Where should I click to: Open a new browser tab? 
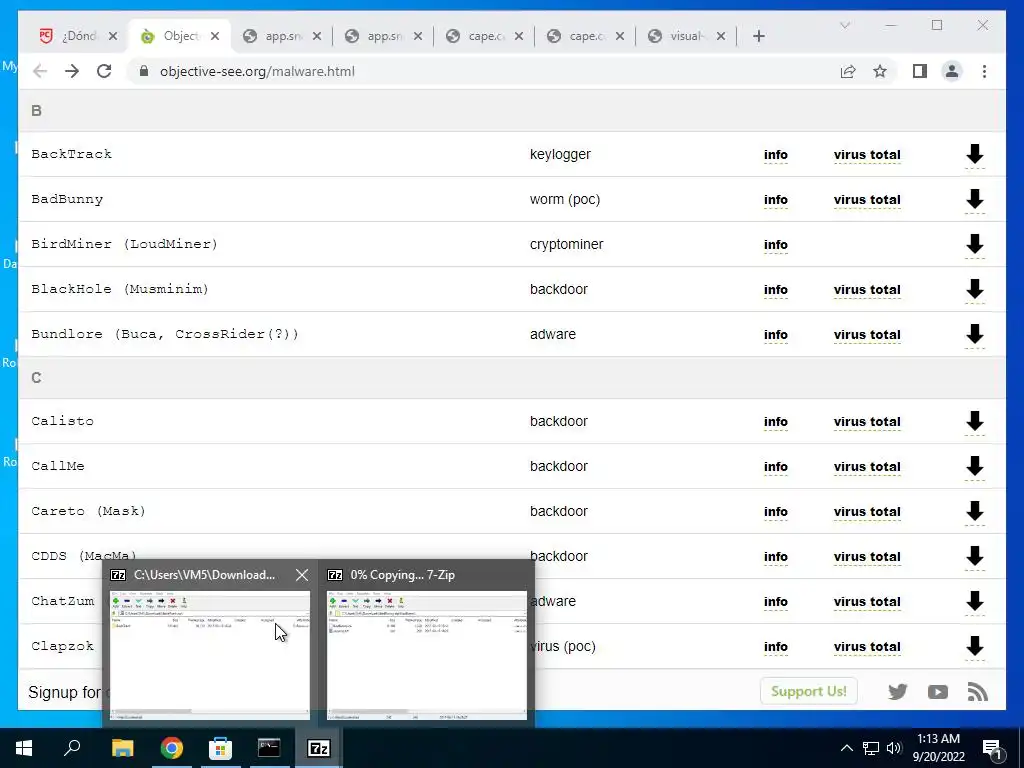pyautogui.click(x=758, y=36)
